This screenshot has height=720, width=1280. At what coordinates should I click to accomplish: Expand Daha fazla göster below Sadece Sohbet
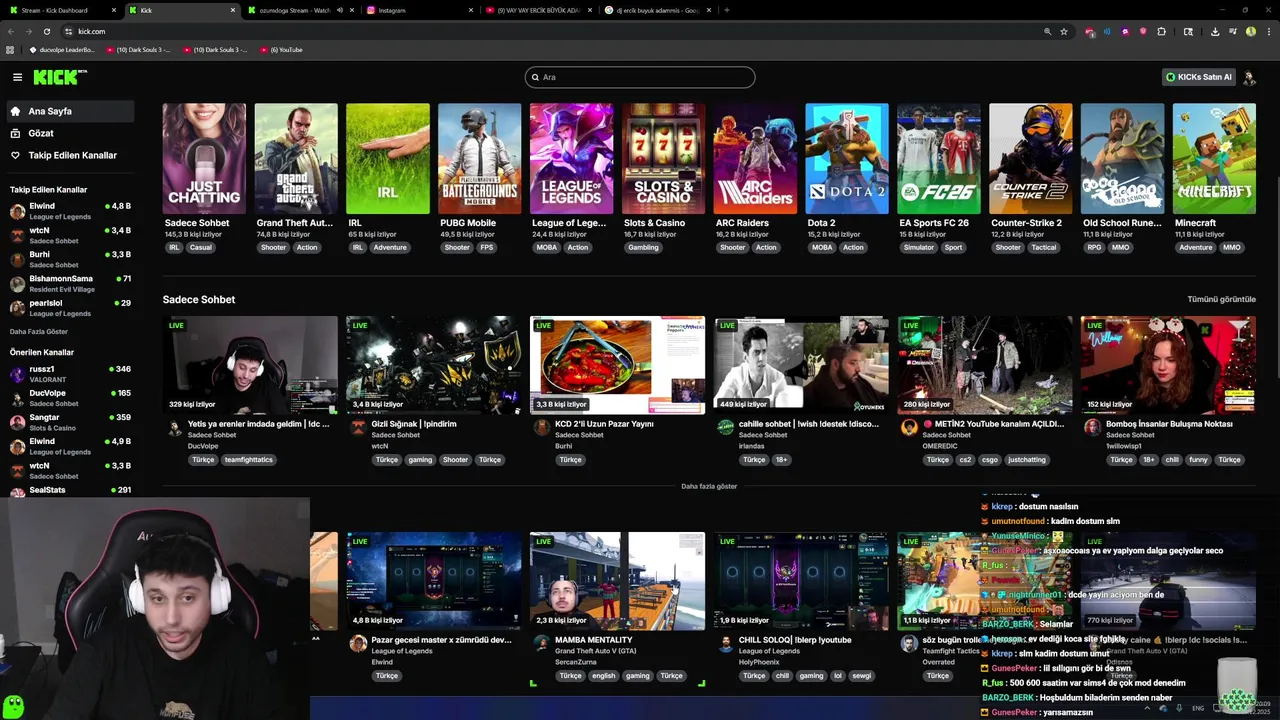(x=709, y=486)
